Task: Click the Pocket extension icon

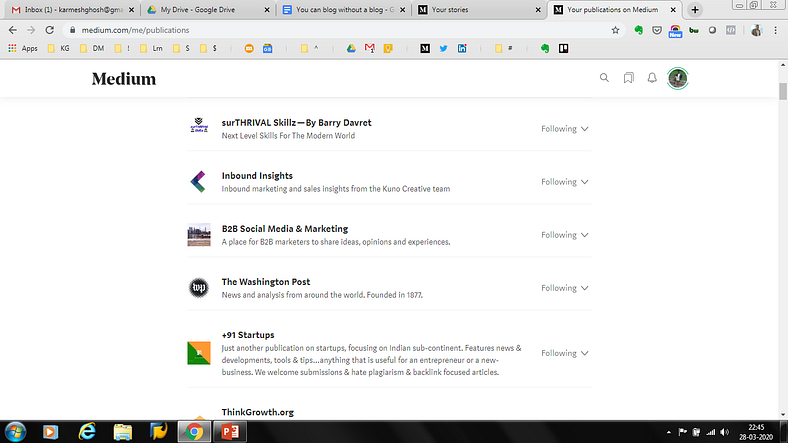Action: click(x=657, y=30)
